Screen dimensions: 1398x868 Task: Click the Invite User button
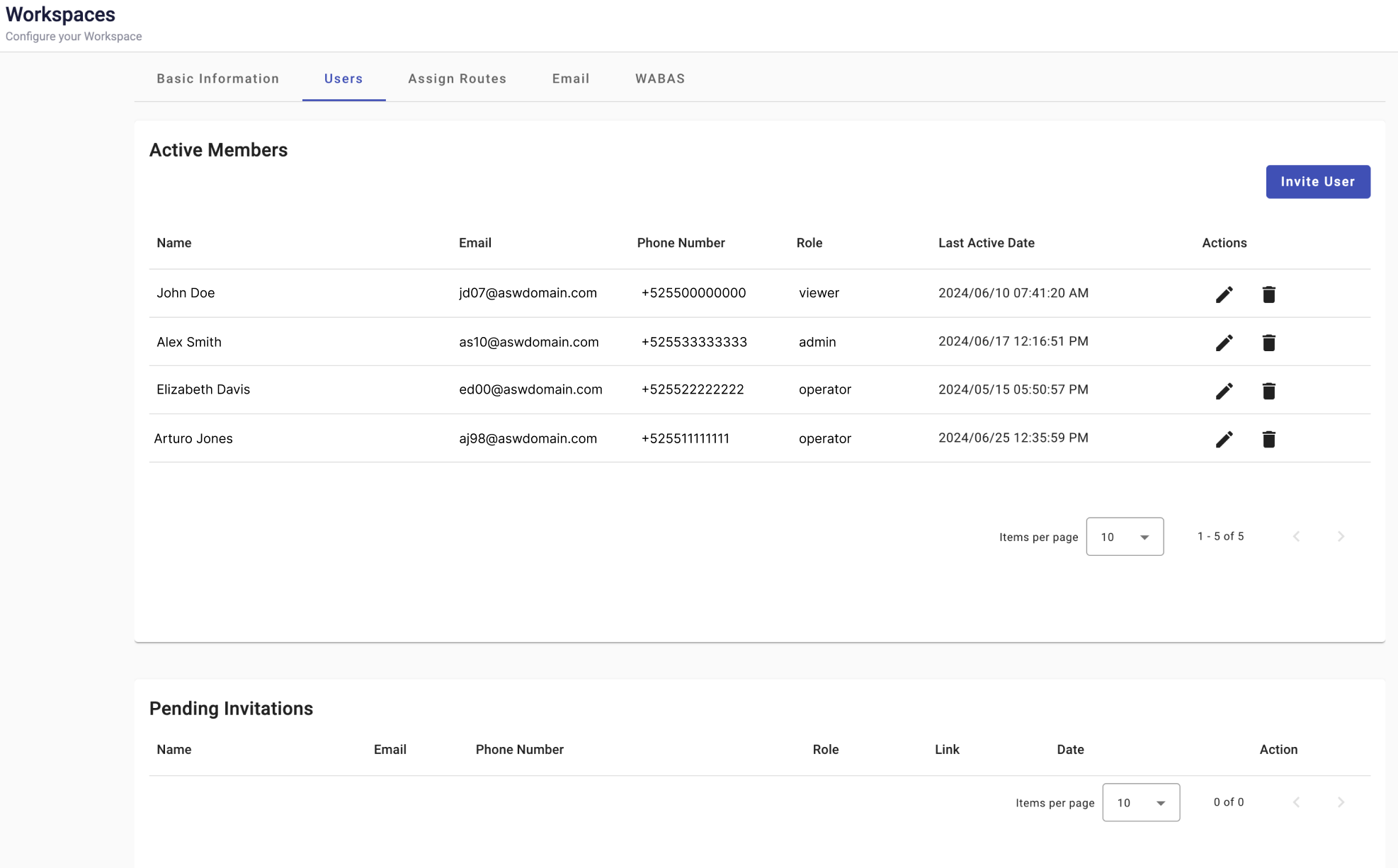[1318, 182]
